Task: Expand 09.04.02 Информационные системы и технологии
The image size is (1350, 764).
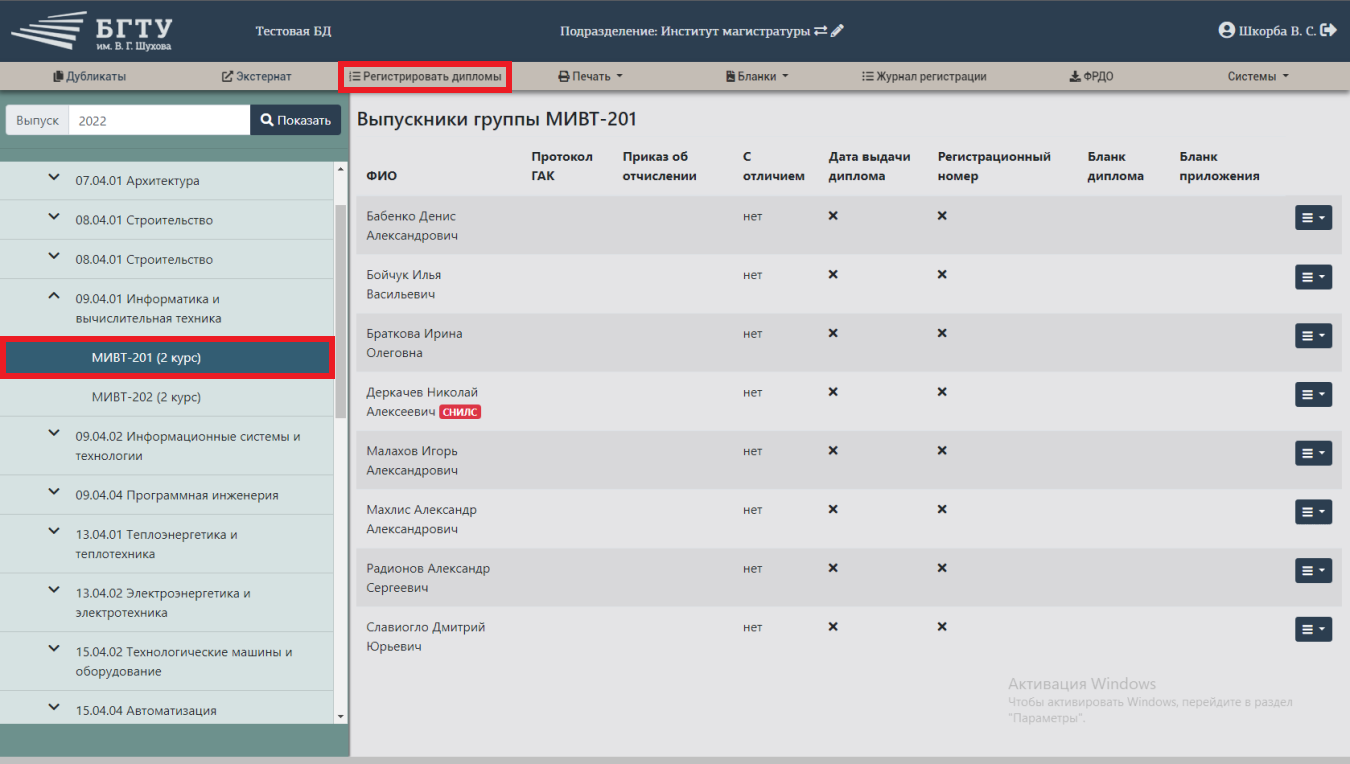Action: tap(53, 434)
